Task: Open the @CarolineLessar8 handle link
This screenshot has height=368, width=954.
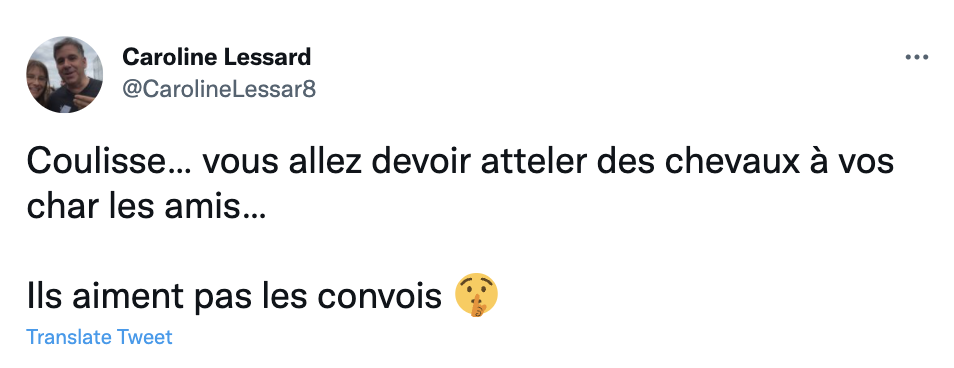Action: (x=219, y=89)
